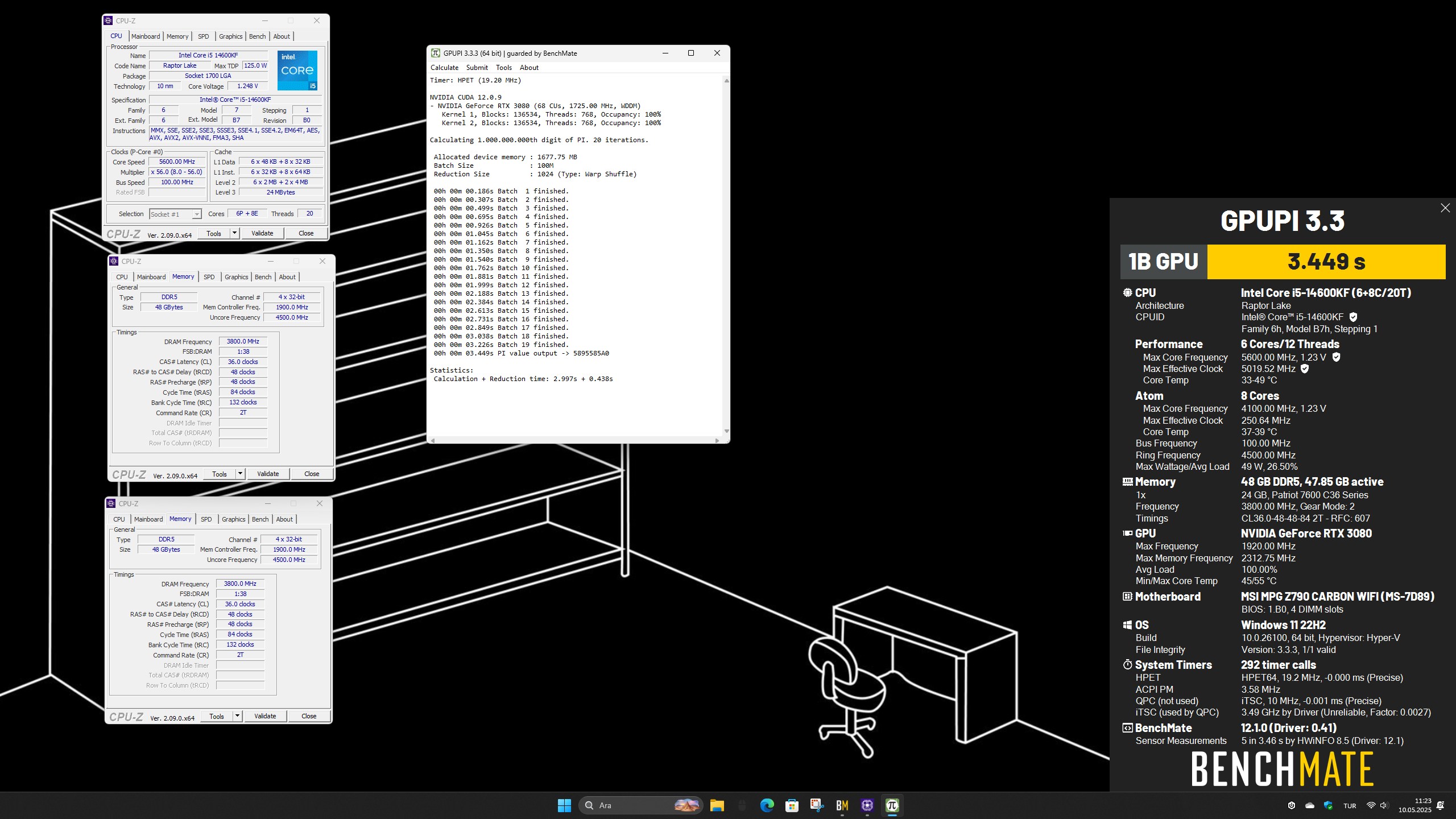Switch to SPD tab in top CPU-Z

(x=203, y=36)
